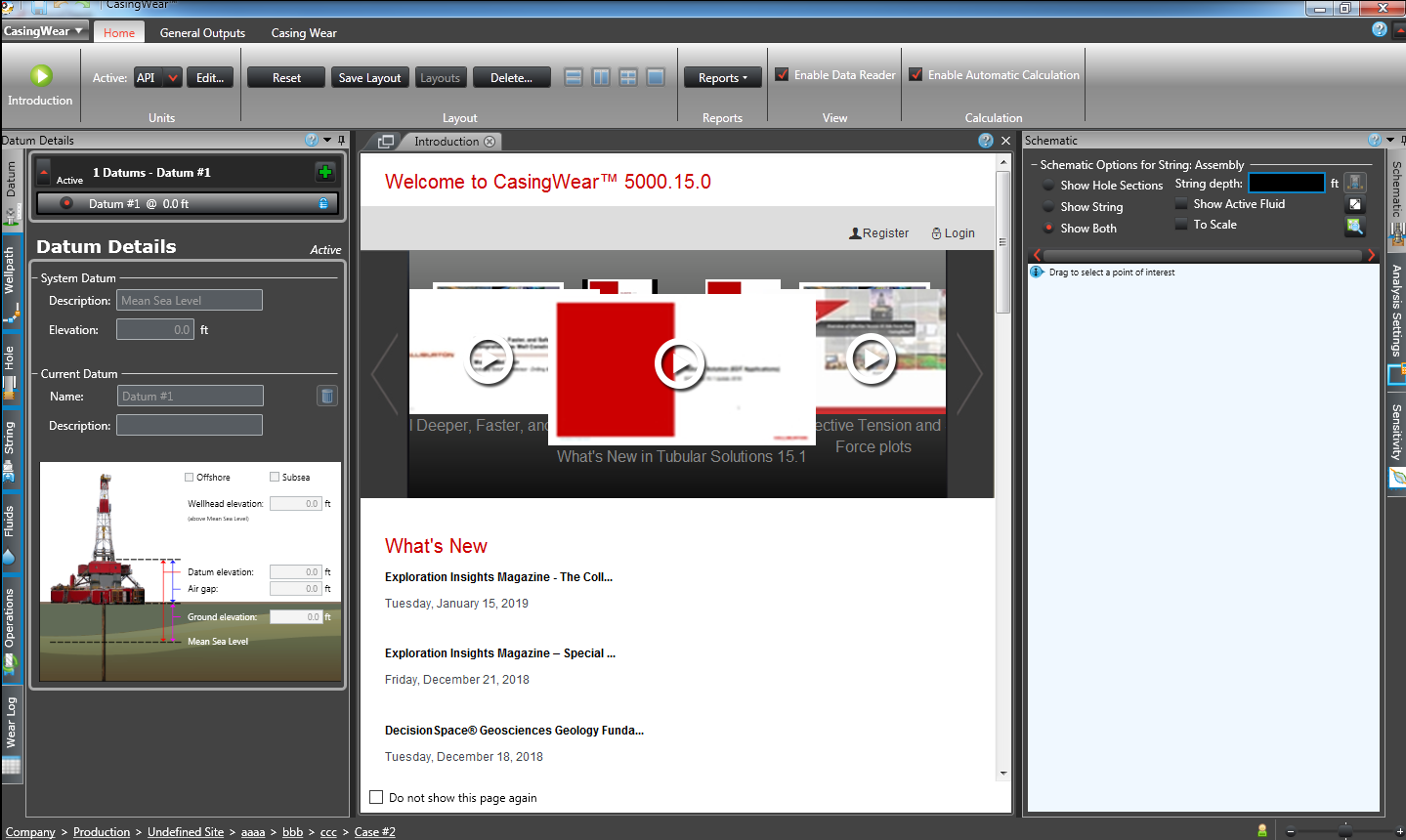Click the point of interest info icon
The width and height of the screenshot is (1406, 840).
click(x=1038, y=272)
